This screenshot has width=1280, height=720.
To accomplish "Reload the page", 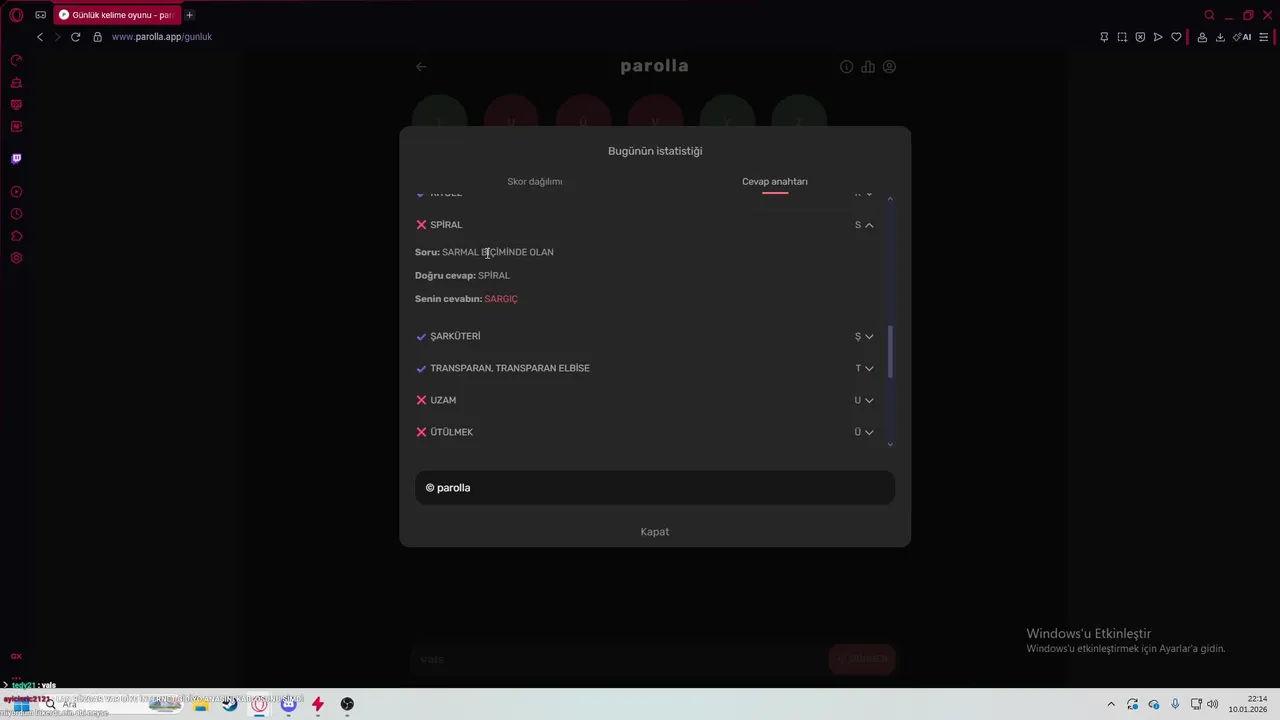I will pyautogui.click(x=75, y=37).
